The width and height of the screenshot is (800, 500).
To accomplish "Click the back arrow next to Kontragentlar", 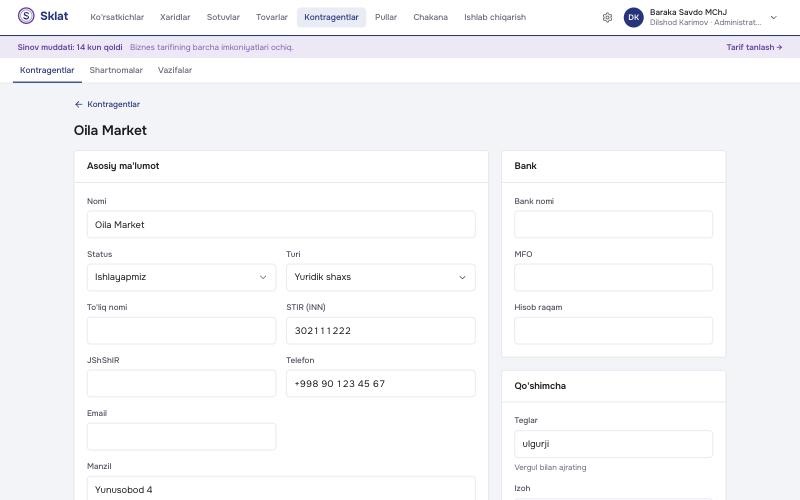I will (x=78, y=104).
